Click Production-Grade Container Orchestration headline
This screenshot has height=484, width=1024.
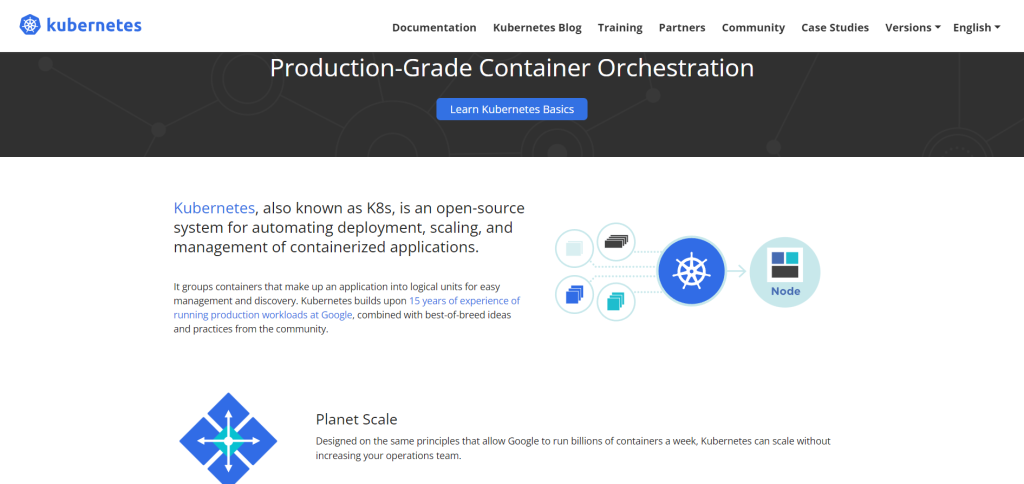(x=512, y=68)
